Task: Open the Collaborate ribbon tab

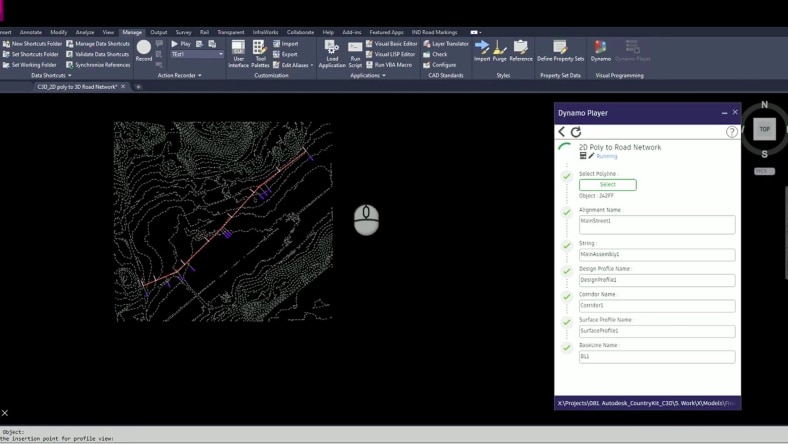Action: 301,32
